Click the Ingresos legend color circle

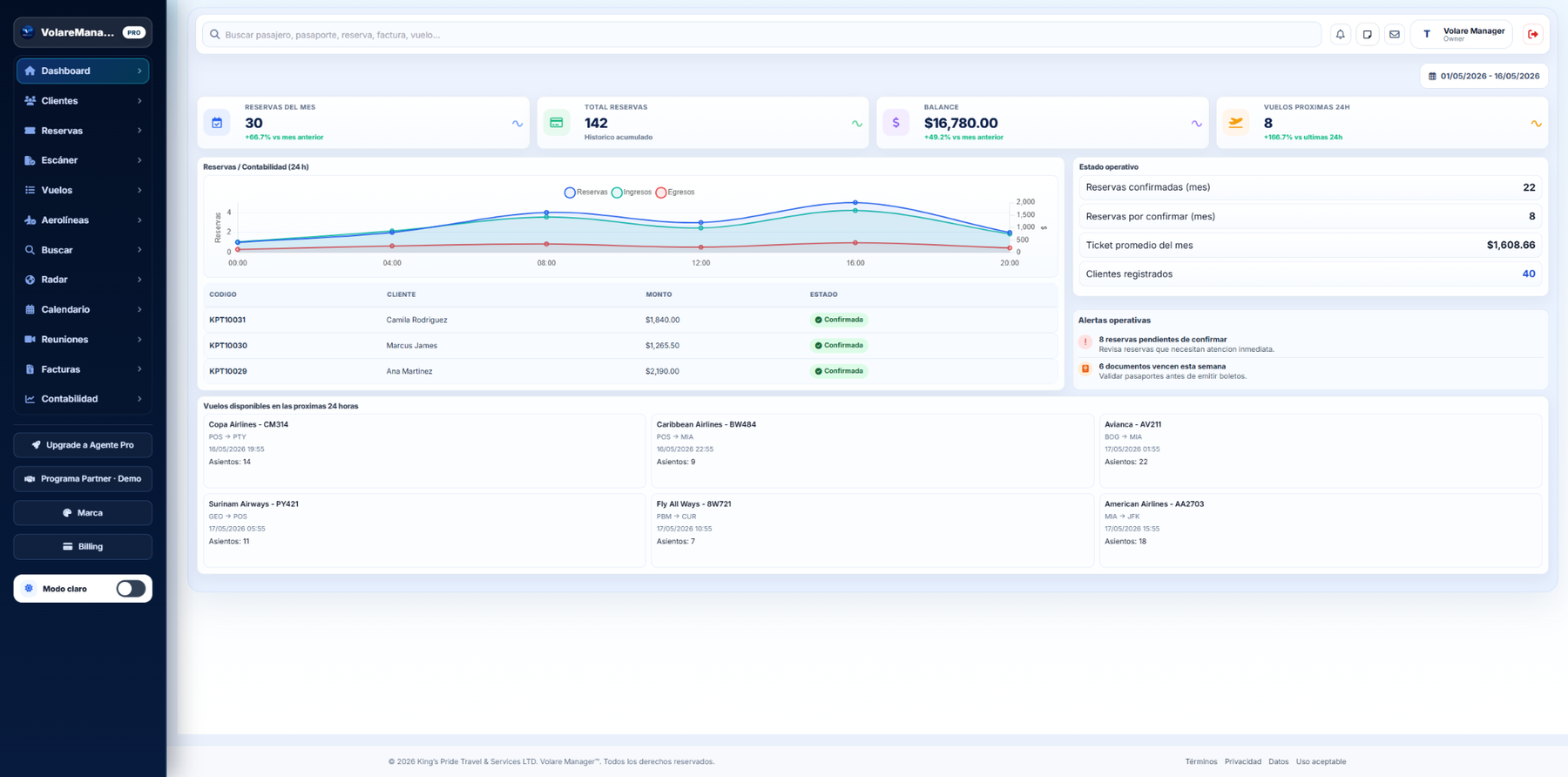617,193
